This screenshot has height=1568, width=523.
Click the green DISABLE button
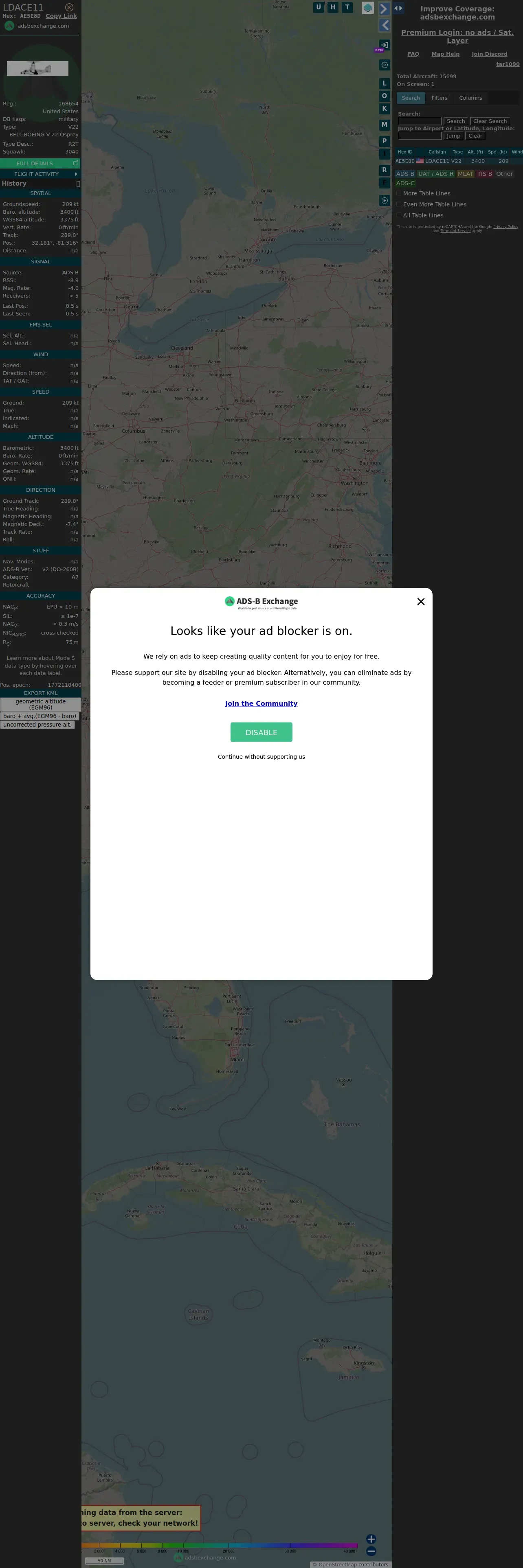(x=261, y=732)
